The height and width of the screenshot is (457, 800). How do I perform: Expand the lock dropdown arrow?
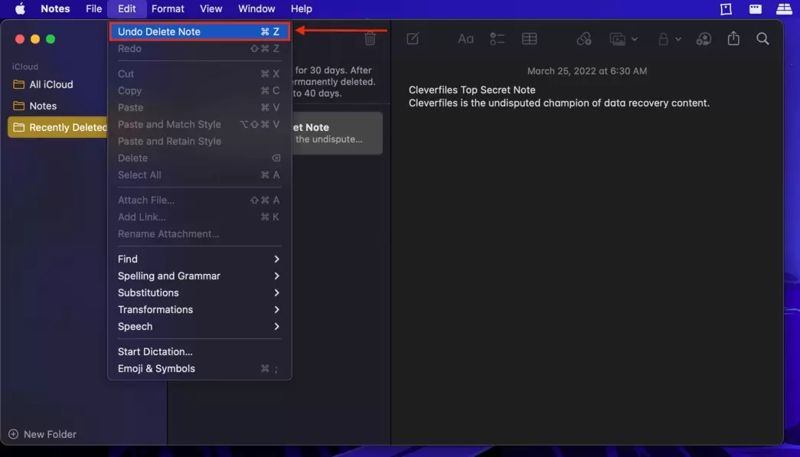(x=678, y=39)
